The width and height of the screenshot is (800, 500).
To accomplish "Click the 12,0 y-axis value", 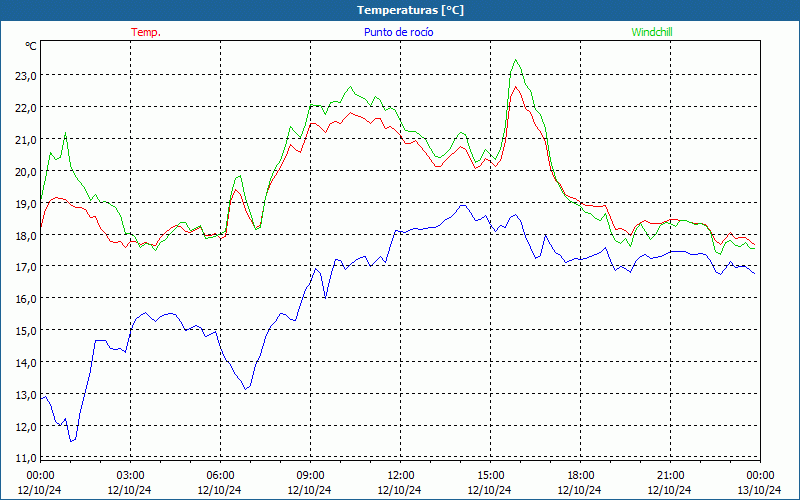I will 26,427.
